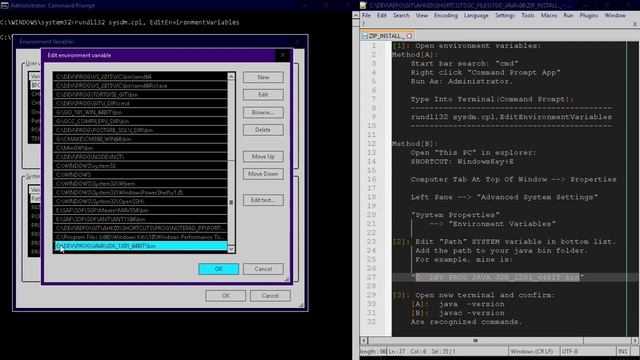Click the Notepad++ title bar app icon
The image size is (640, 360).
pos(363,5)
